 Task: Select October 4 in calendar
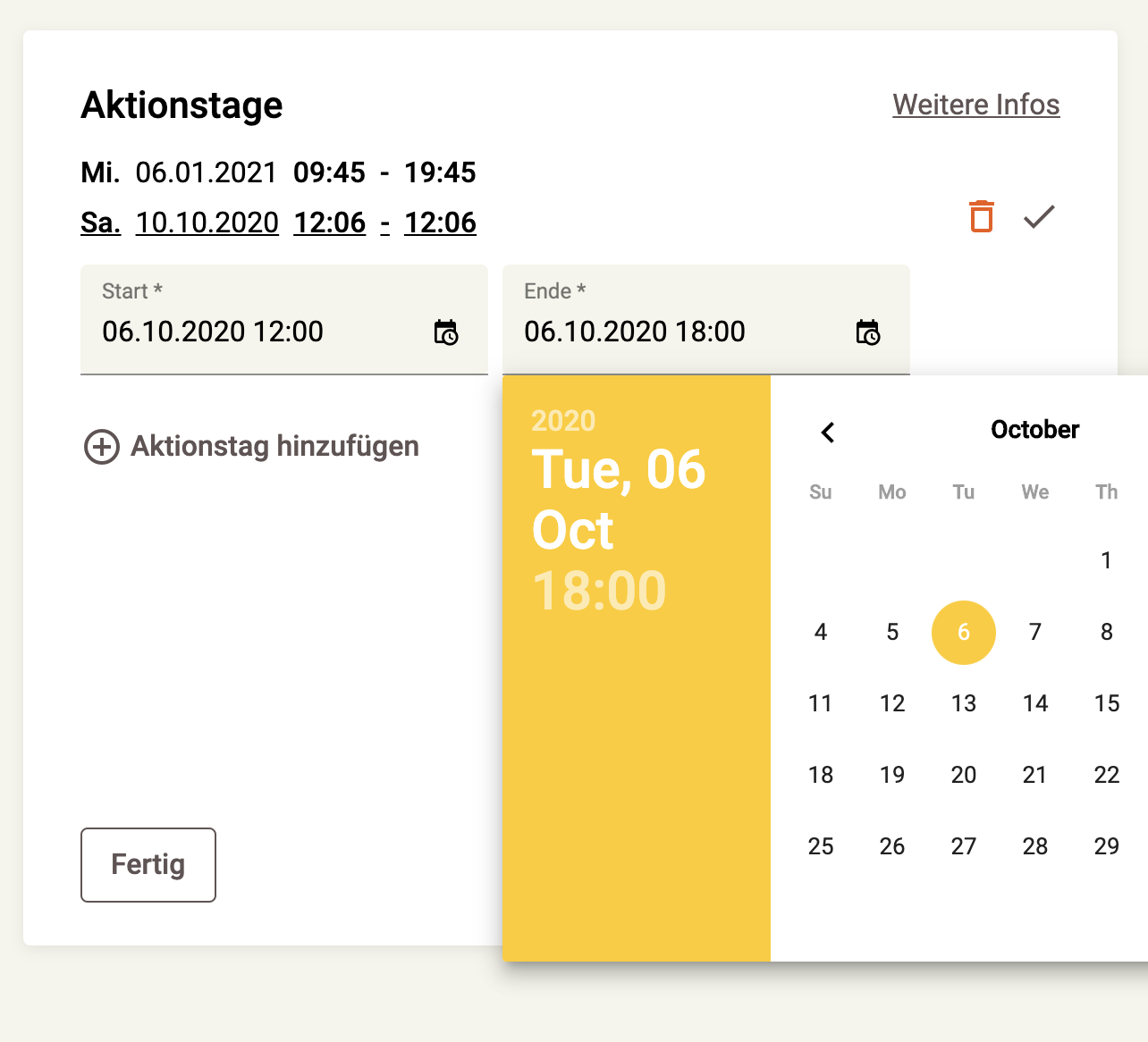[821, 632]
